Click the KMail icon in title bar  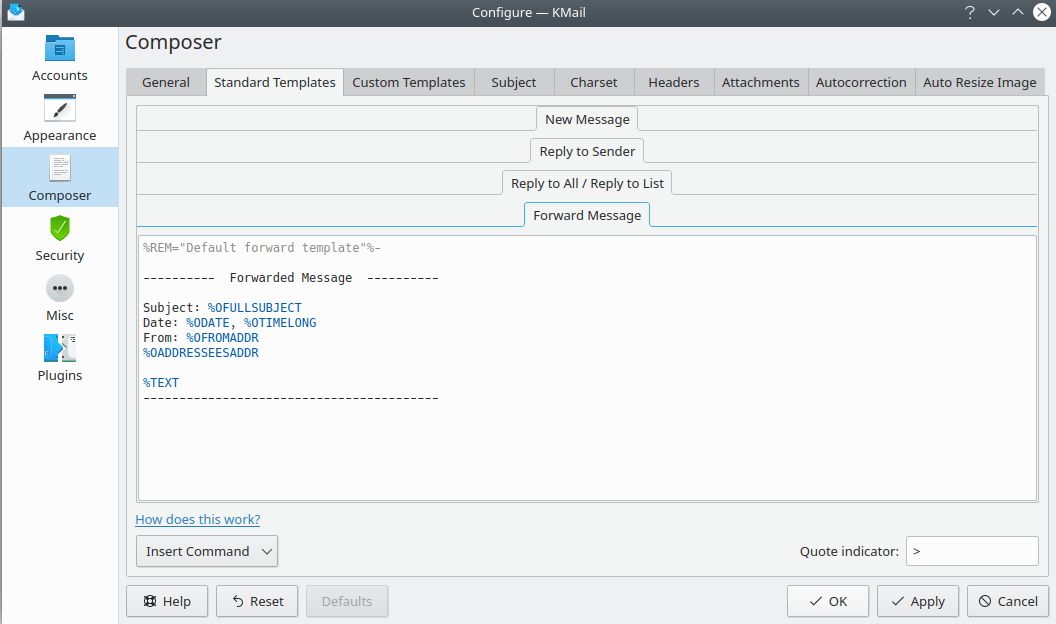15,12
